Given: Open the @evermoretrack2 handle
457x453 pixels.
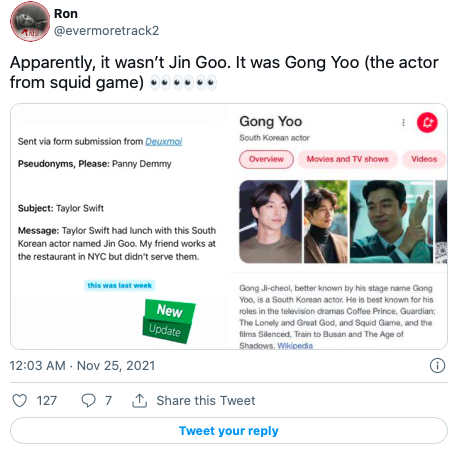Looking at the screenshot, I should [106, 31].
